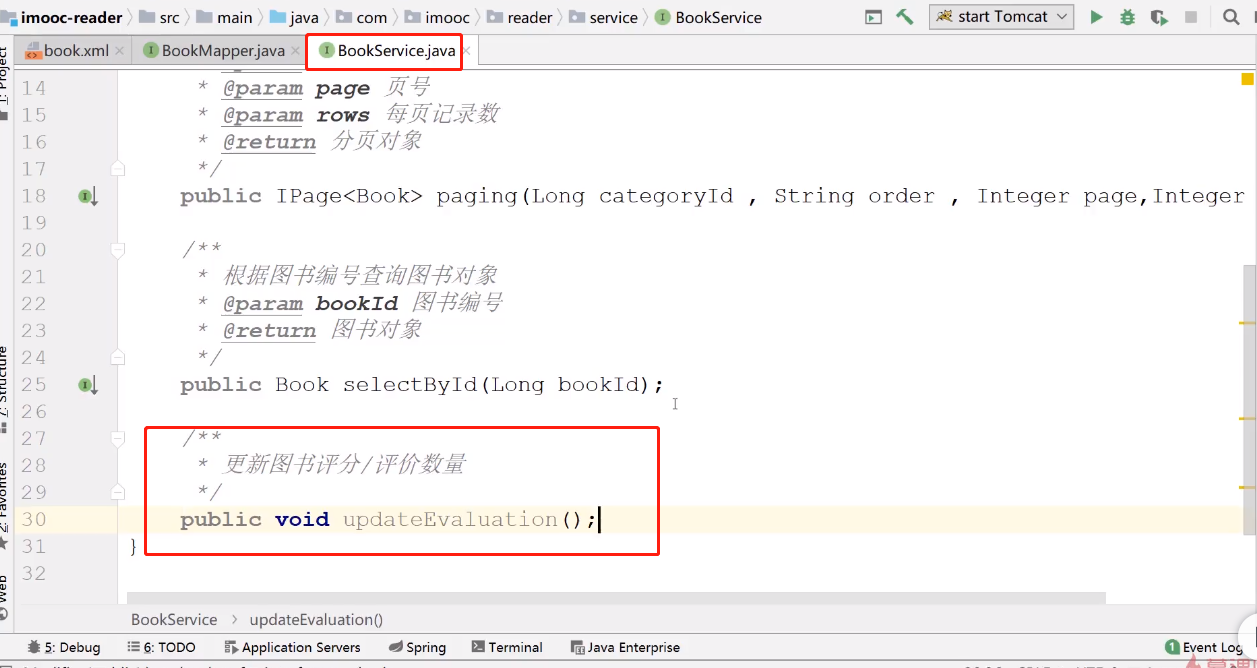This screenshot has width=1257, height=668.
Task: Click the Build project hammer icon
Action: [x=905, y=17]
